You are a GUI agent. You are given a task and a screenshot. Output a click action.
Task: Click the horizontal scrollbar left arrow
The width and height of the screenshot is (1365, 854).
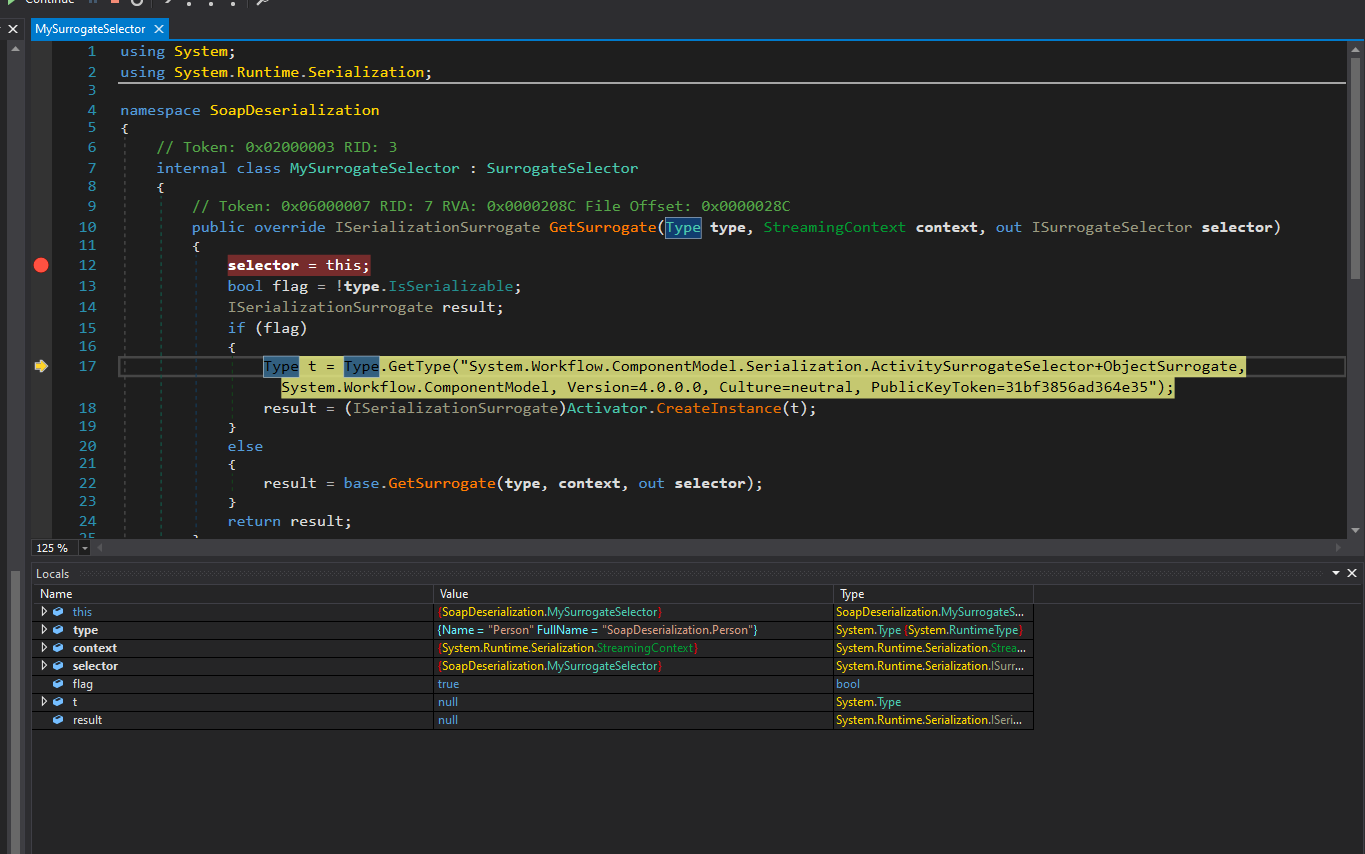click(99, 548)
